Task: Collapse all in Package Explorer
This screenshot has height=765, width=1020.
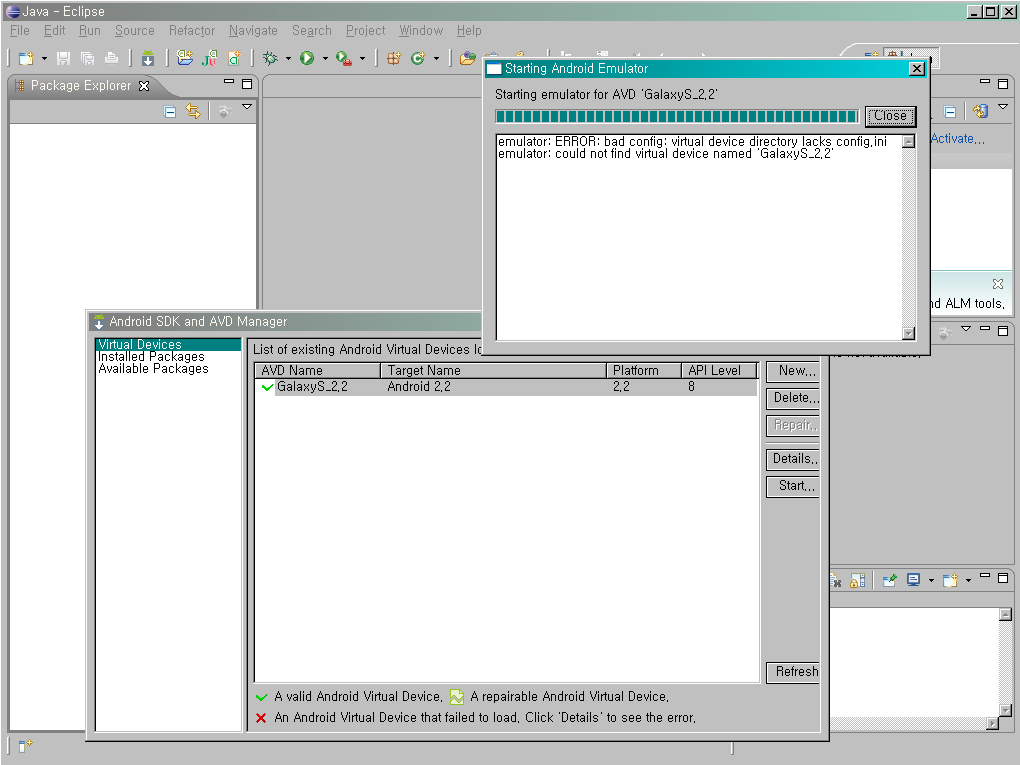Action: click(170, 112)
